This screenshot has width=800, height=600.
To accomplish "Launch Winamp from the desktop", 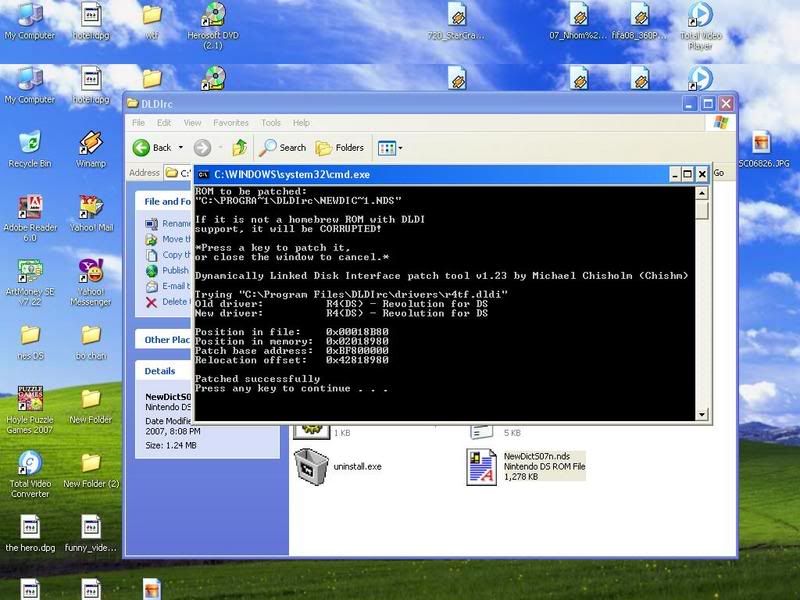I will [x=91, y=148].
